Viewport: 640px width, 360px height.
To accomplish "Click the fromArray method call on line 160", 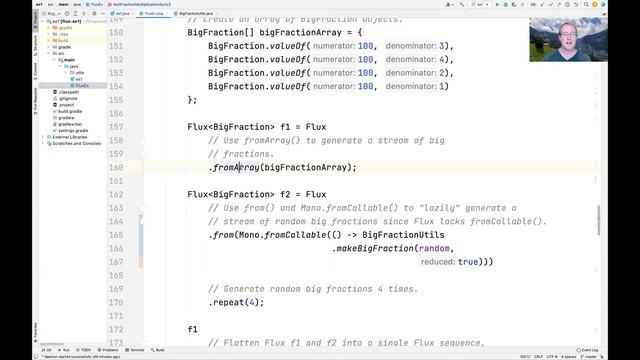I will point(236,167).
